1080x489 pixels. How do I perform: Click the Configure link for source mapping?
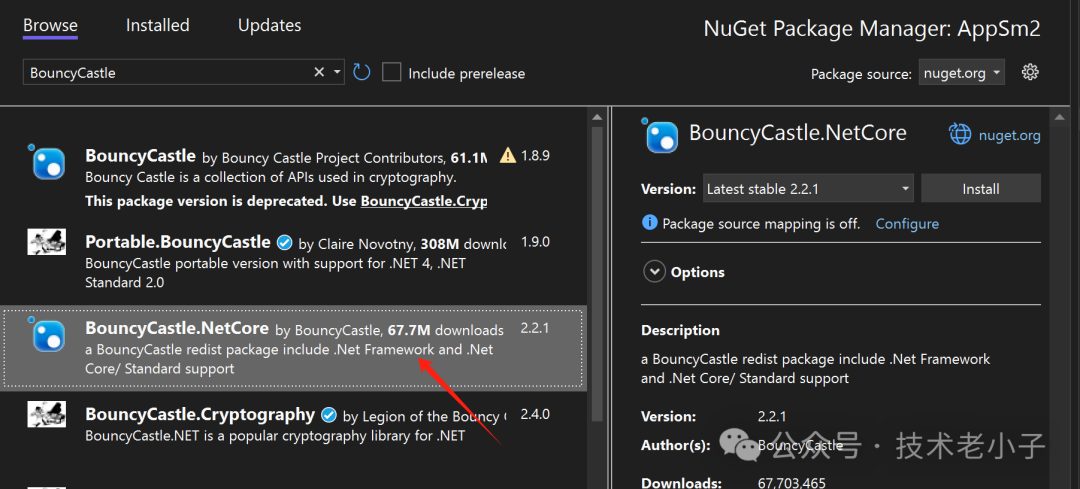pos(907,223)
